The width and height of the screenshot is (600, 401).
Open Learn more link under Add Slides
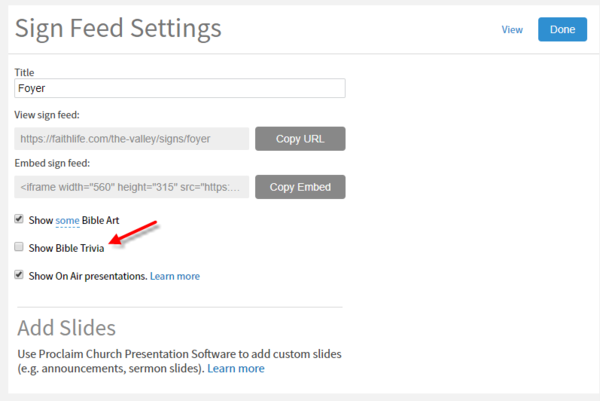tap(236, 369)
